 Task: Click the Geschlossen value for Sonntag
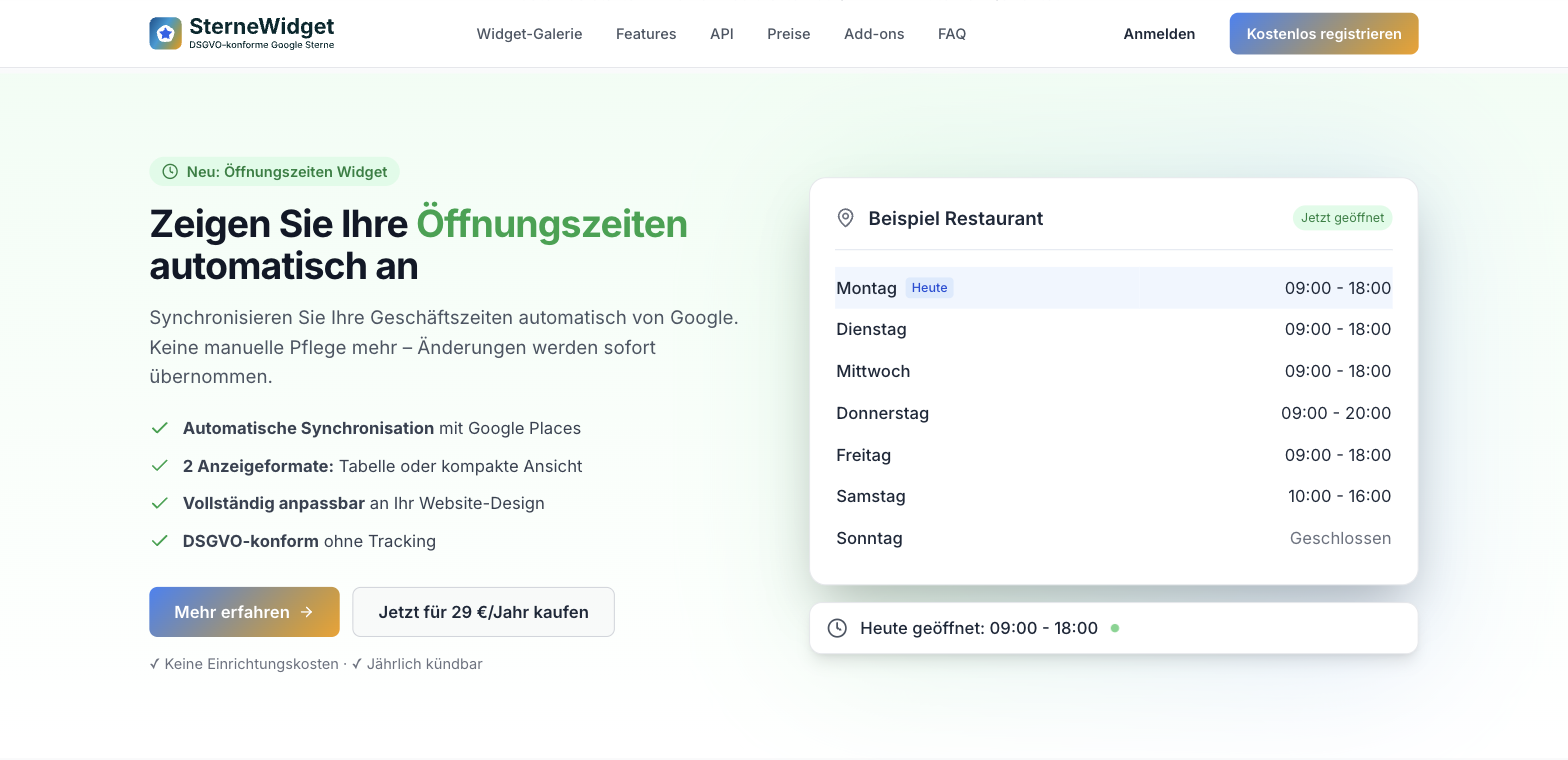1341,538
